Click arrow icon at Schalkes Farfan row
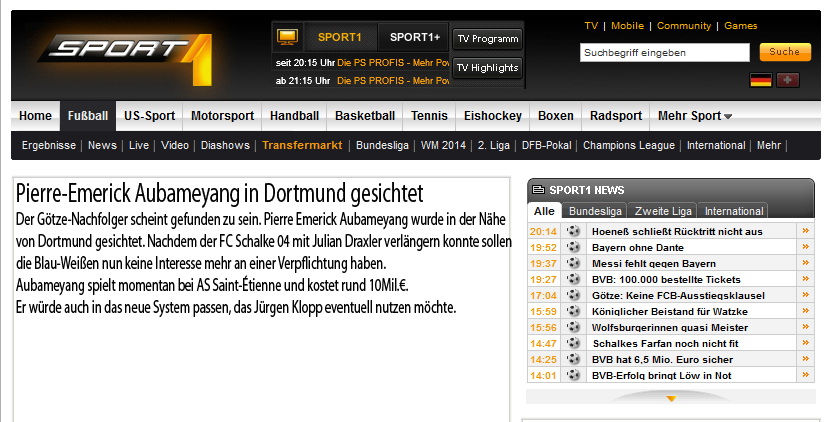Viewport: 833px width, 422px height. (805, 342)
